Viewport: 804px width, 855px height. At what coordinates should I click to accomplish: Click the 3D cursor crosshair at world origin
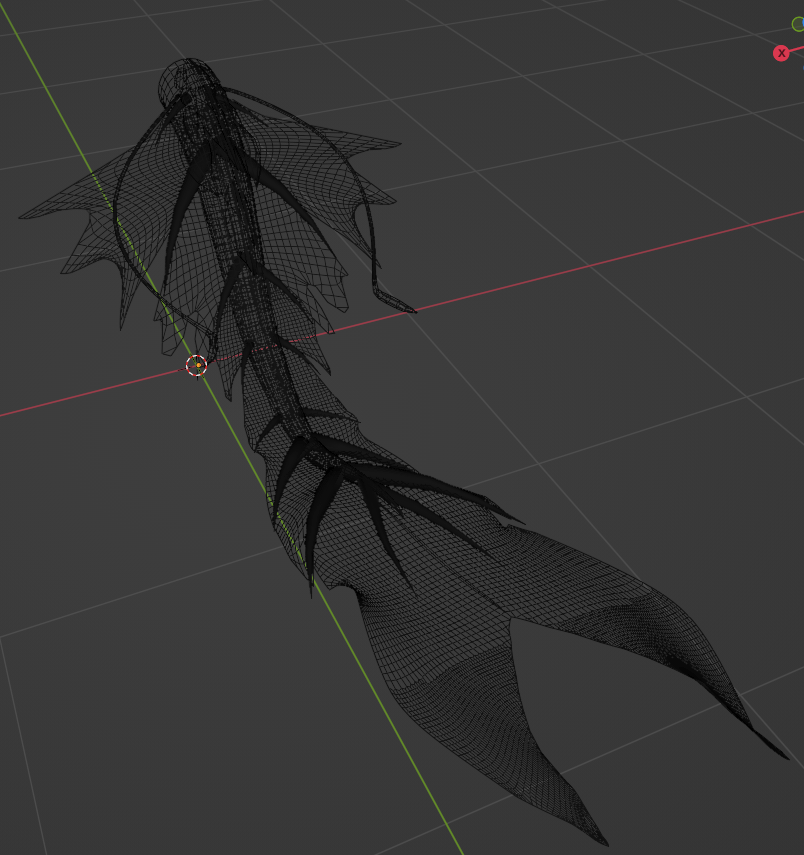pyautogui.click(x=196, y=365)
